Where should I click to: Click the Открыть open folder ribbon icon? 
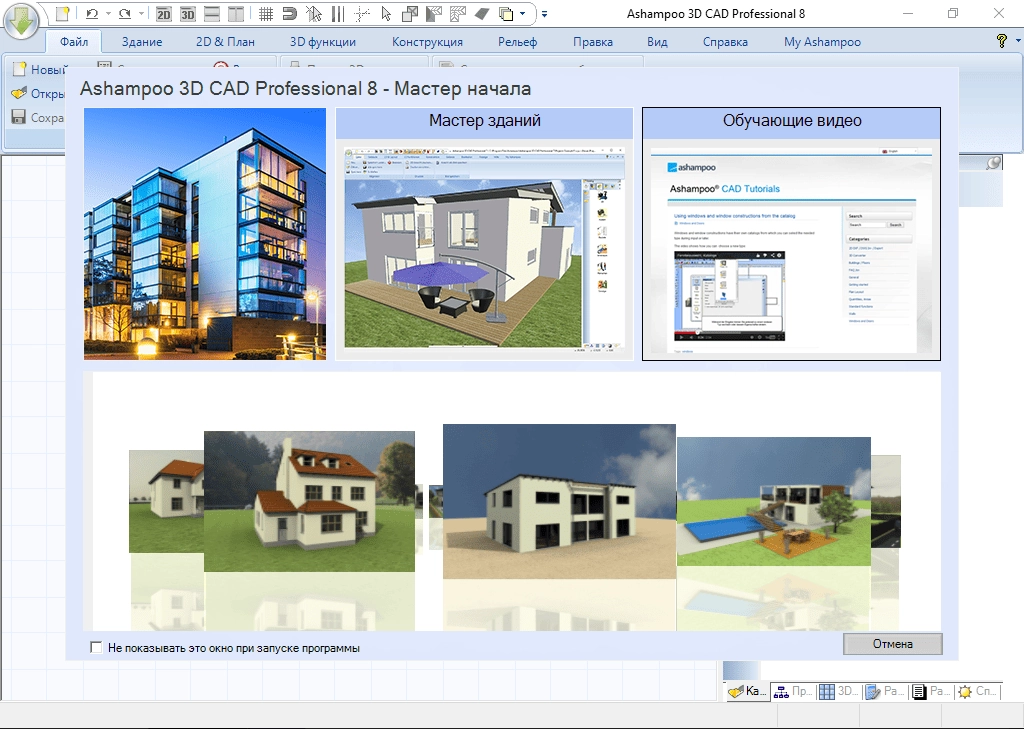click(x=20, y=93)
